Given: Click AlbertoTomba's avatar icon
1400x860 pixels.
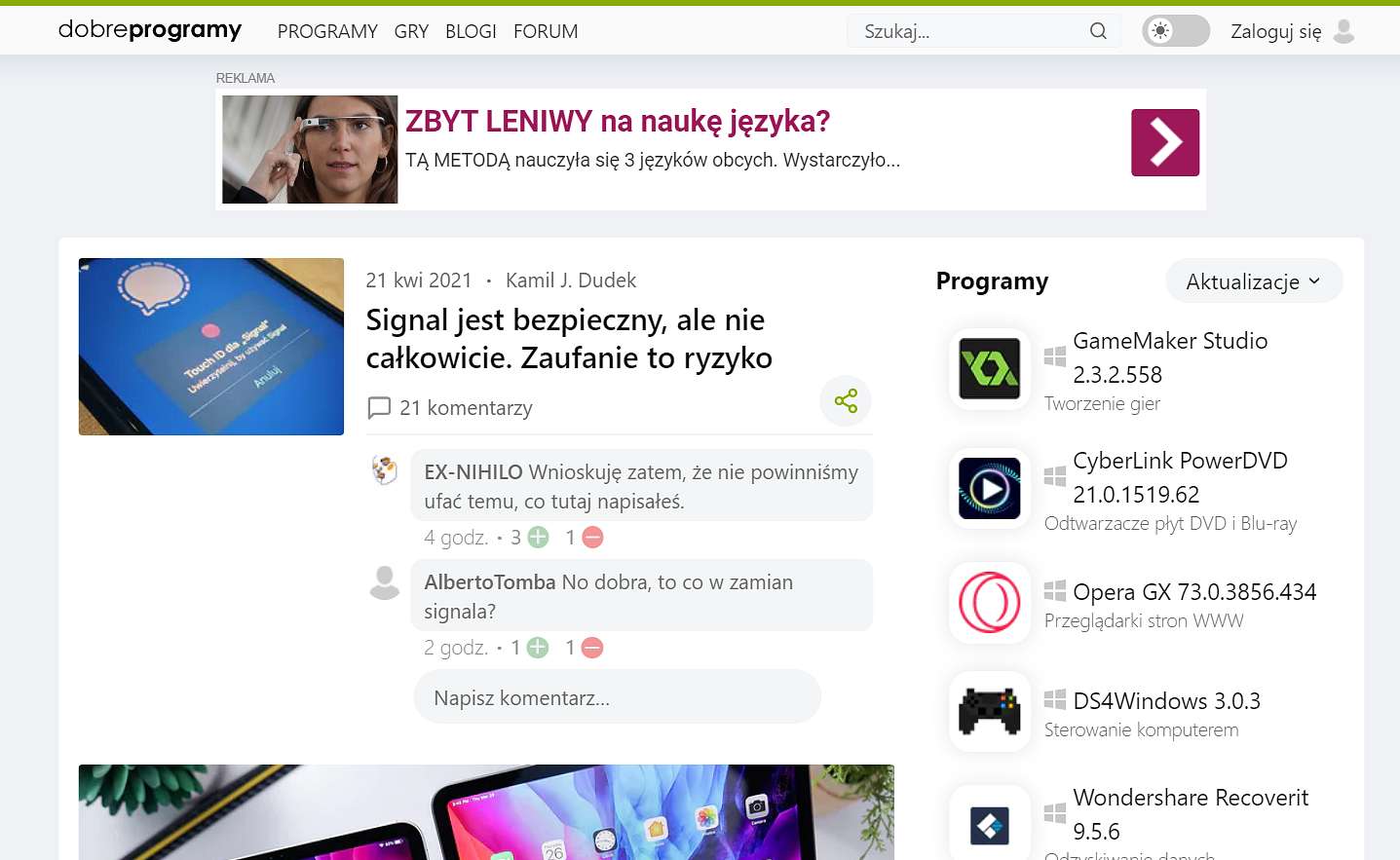Looking at the screenshot, I should [385, 582].
